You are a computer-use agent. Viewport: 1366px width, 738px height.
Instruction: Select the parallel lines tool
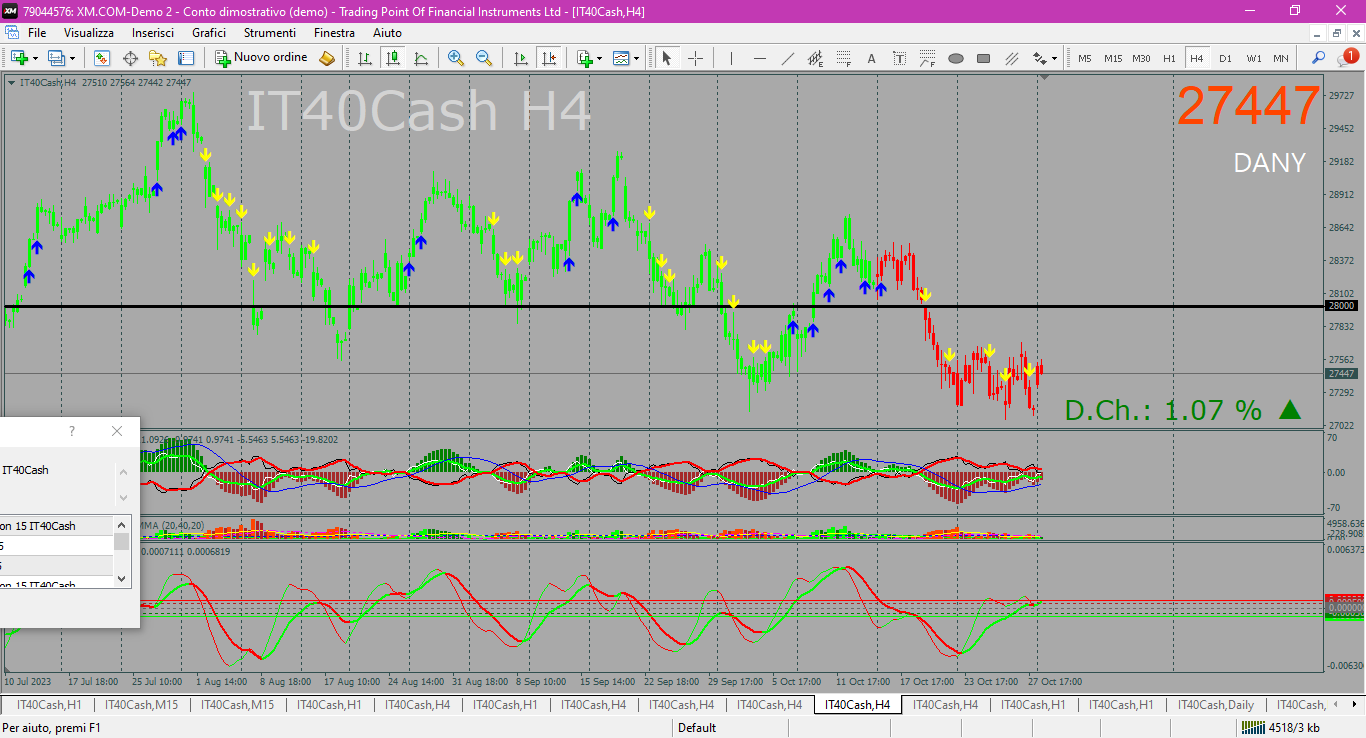pos(1011,58)
